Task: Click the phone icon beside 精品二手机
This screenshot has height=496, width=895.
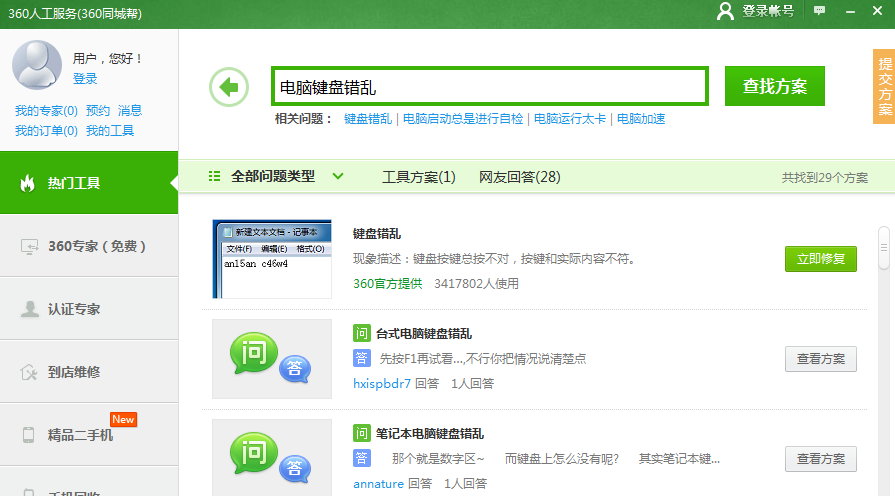Action: (x=29, y=435)
